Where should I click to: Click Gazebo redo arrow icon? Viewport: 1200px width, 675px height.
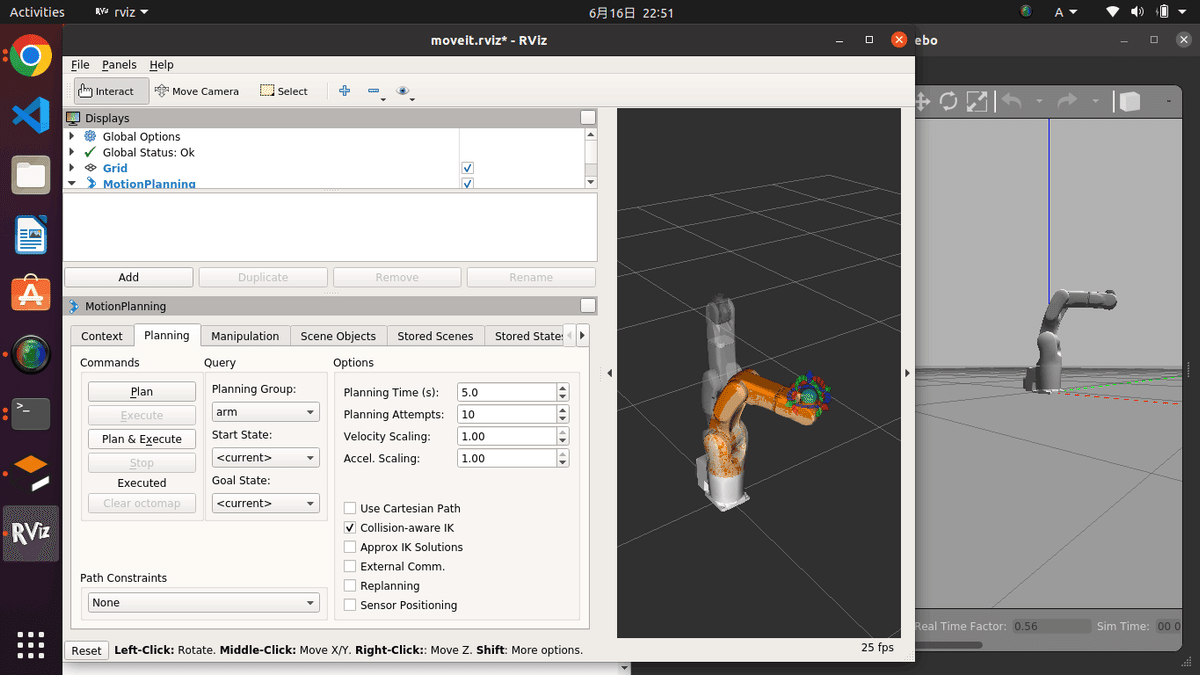(x=1067, y=101)
